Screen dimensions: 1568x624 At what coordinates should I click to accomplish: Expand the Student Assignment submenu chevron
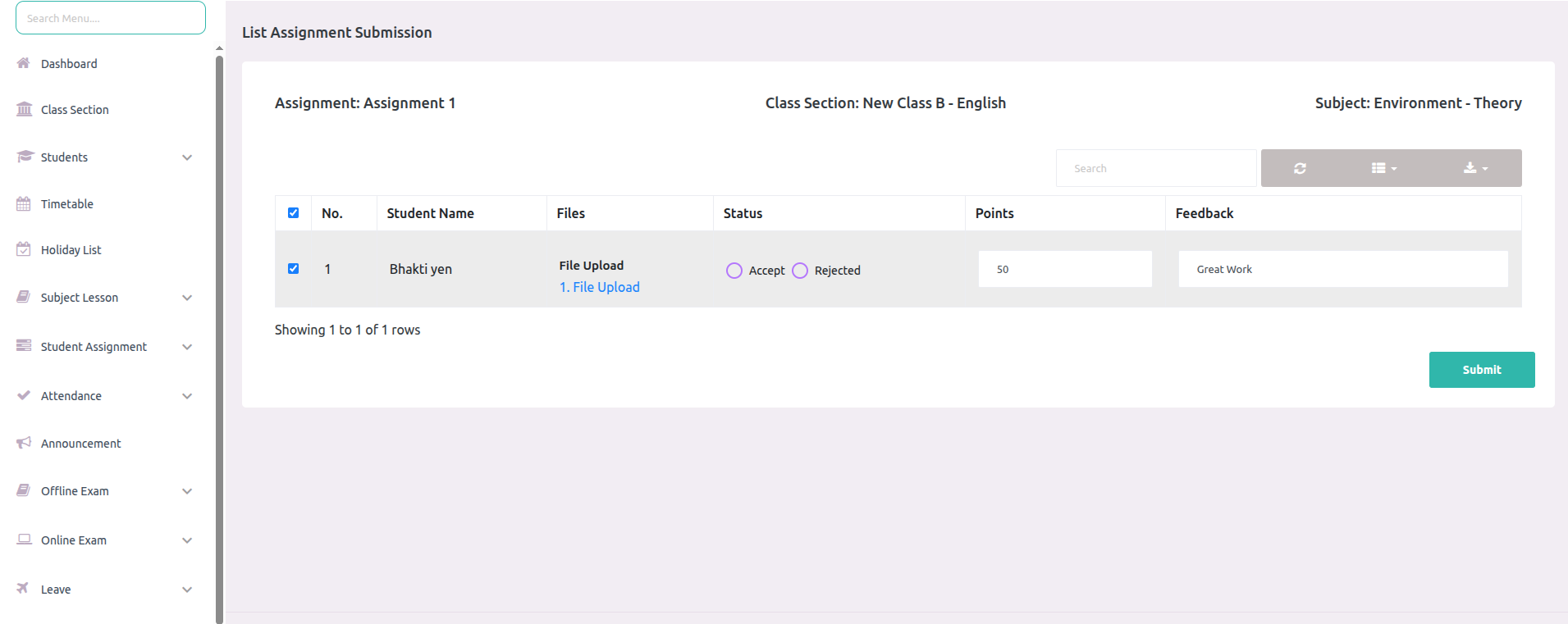187,347
